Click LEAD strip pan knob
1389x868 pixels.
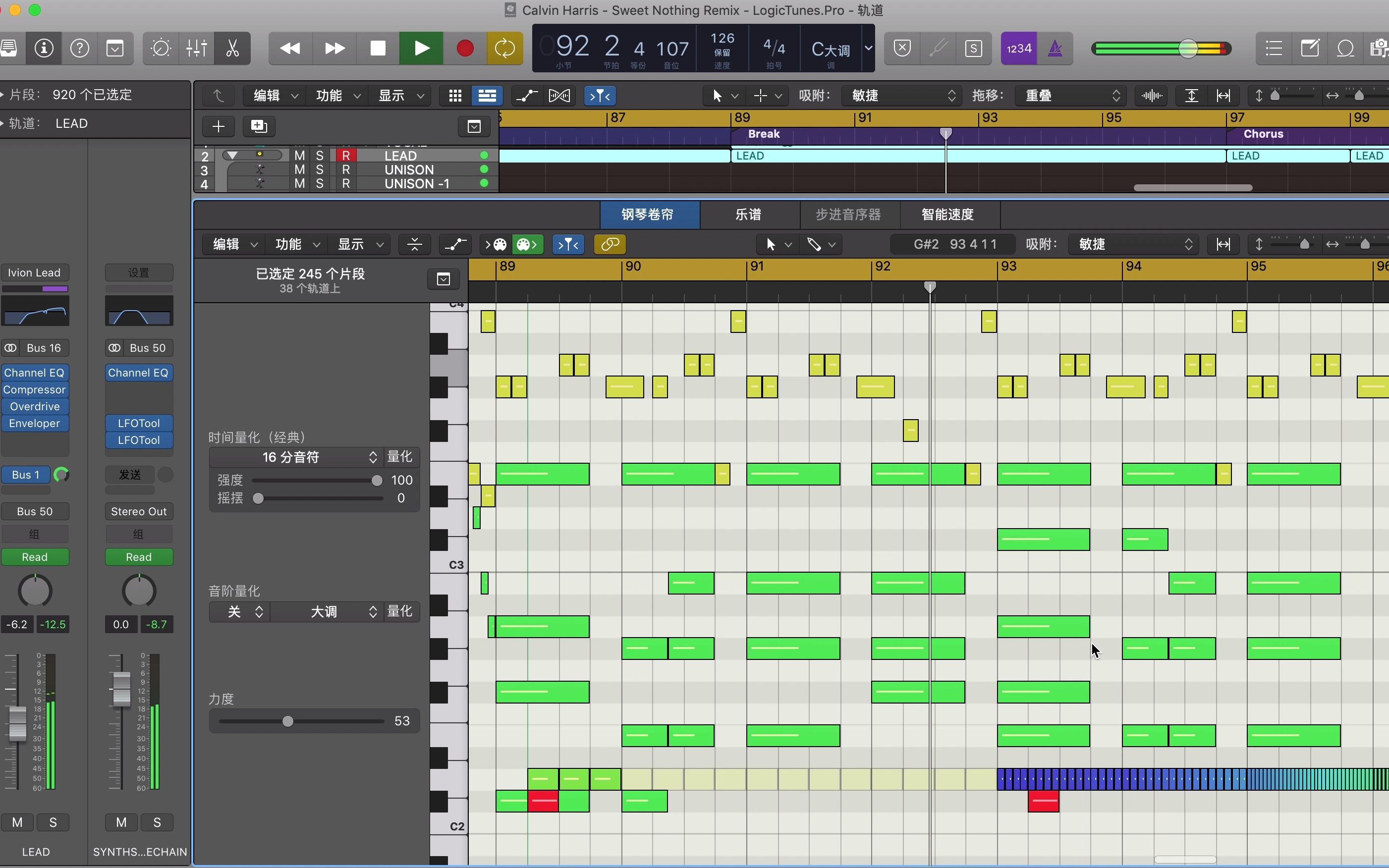(x=35, y=591)
